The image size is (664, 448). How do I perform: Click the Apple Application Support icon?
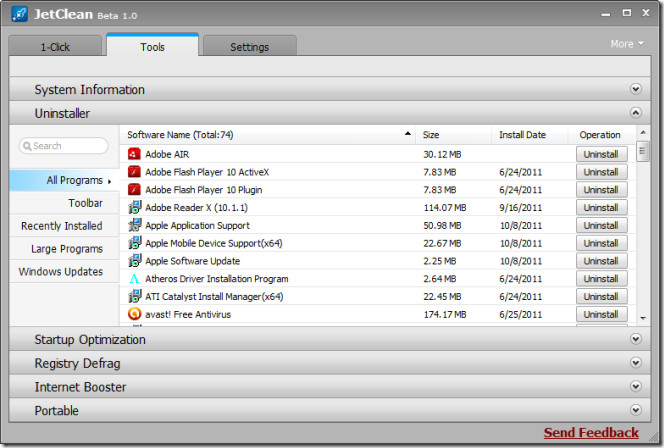pos(135,225)
